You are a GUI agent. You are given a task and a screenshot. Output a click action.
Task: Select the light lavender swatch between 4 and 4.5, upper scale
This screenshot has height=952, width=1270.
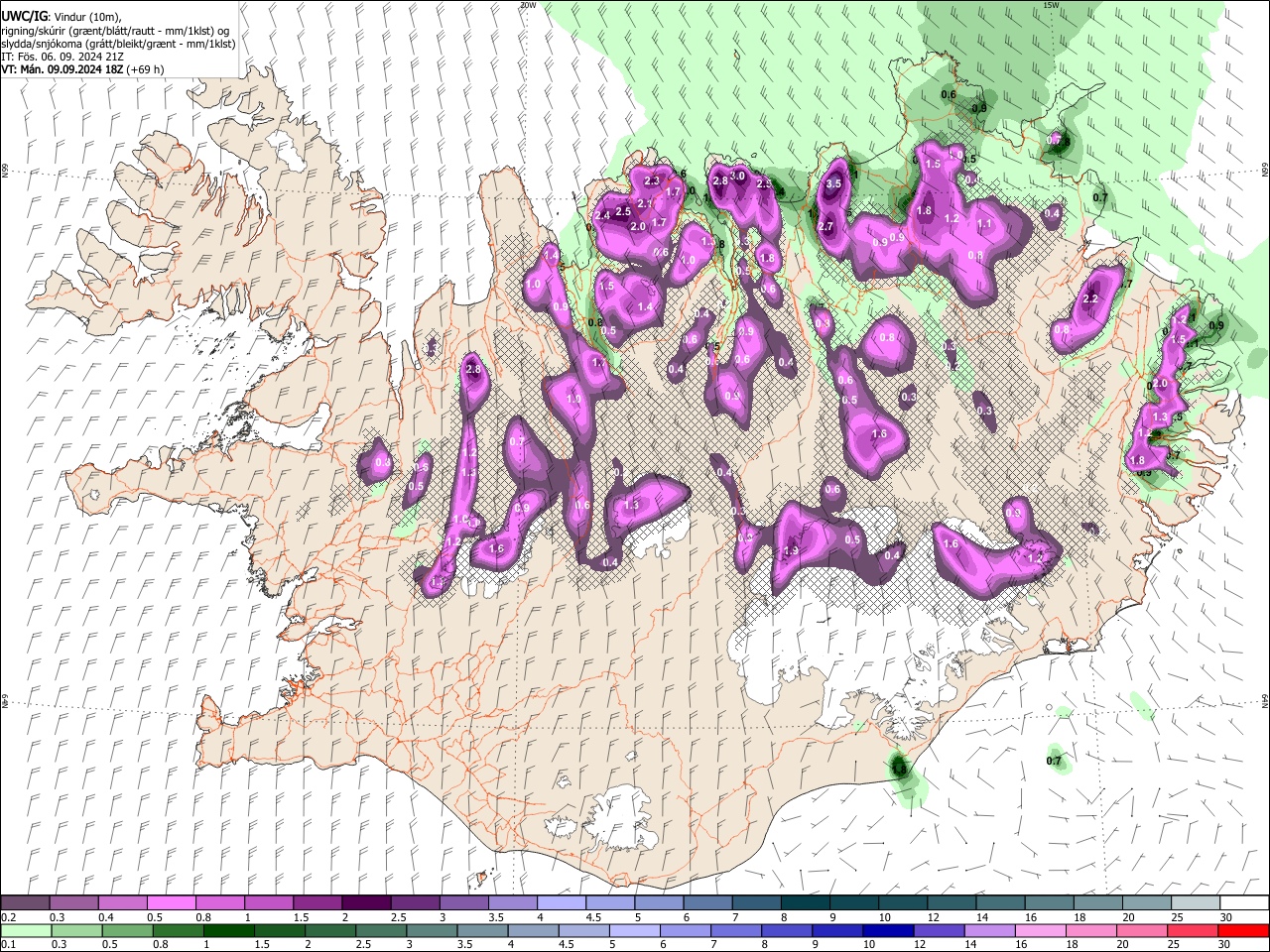pyautogui.click(x=562, y=903)
